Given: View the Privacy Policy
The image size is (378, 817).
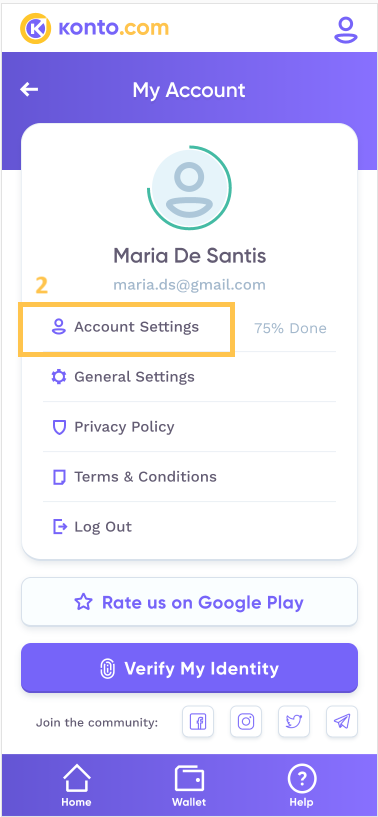Looking at the screenshot, I should [189, 427].
